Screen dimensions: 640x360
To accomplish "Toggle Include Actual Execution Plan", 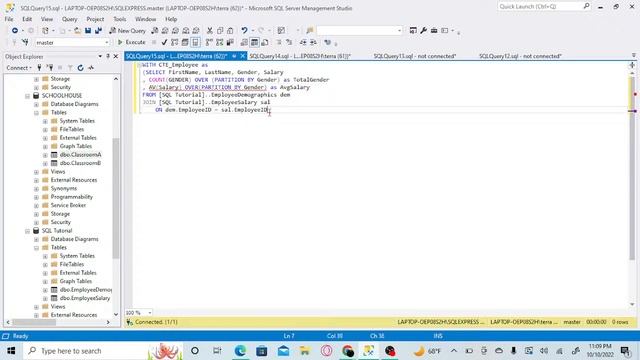I will (x=209, y=42).
